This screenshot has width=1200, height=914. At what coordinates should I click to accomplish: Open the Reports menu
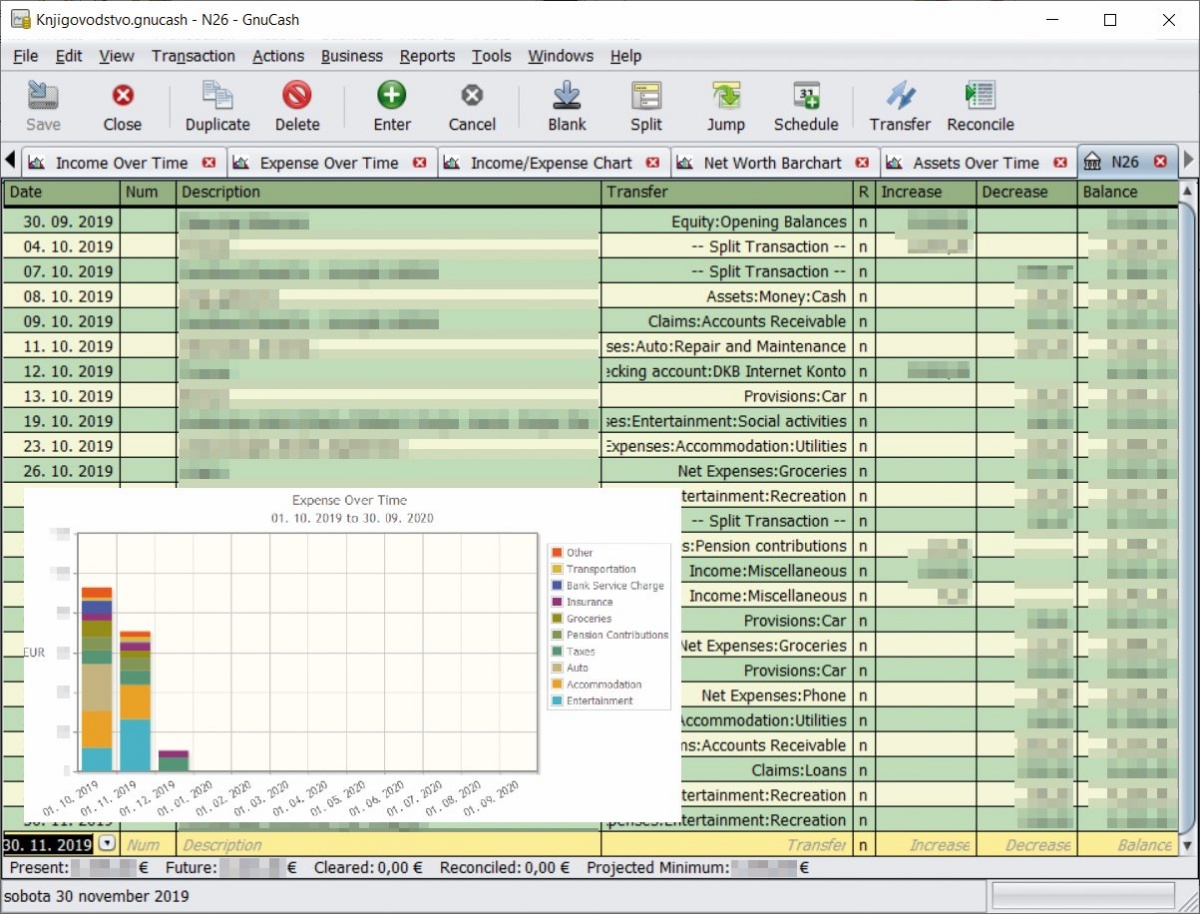pos(427,56)
